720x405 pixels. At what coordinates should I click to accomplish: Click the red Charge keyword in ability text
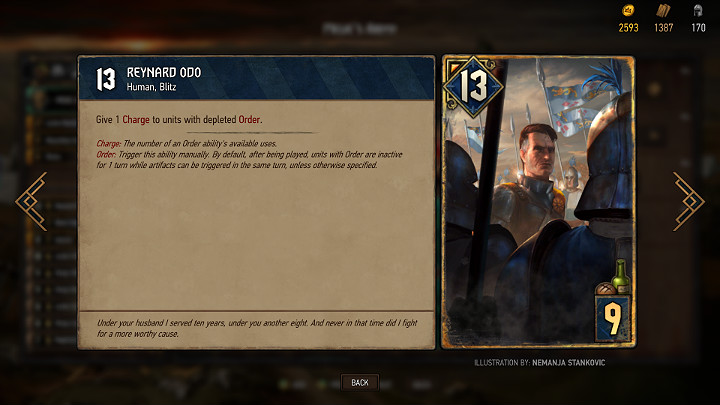click(135, 119)
